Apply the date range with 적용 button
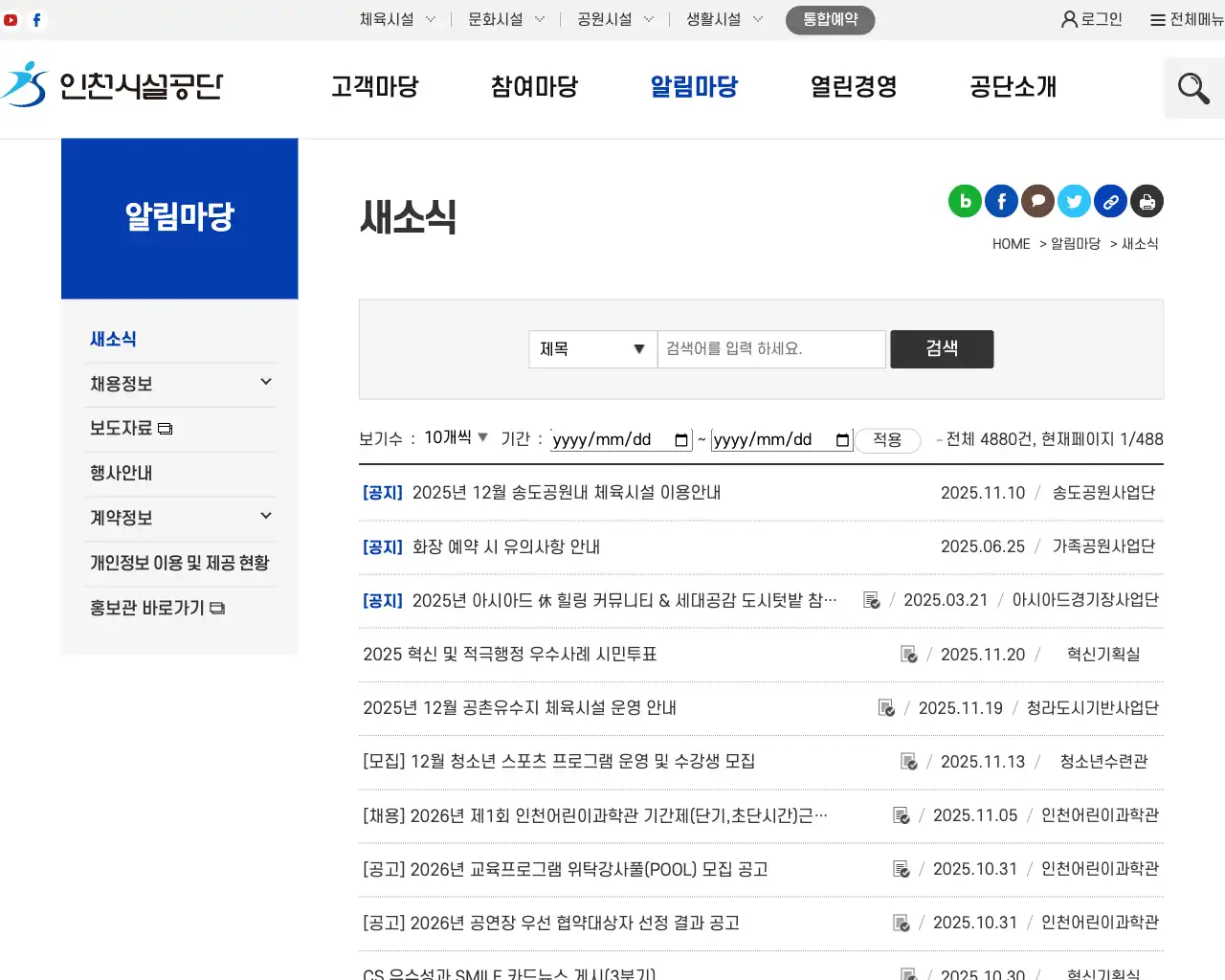This screenshot has width=1225, height=980. pyautogui.click(x=887, y=440)
